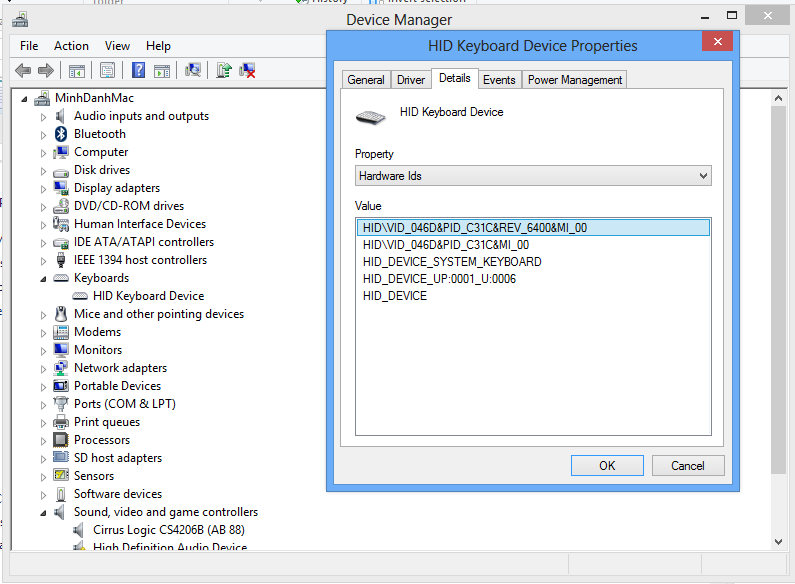795x584 pixels.
Task: Expand the Bluetooth tree node
Action: click(x=43, y=135)
